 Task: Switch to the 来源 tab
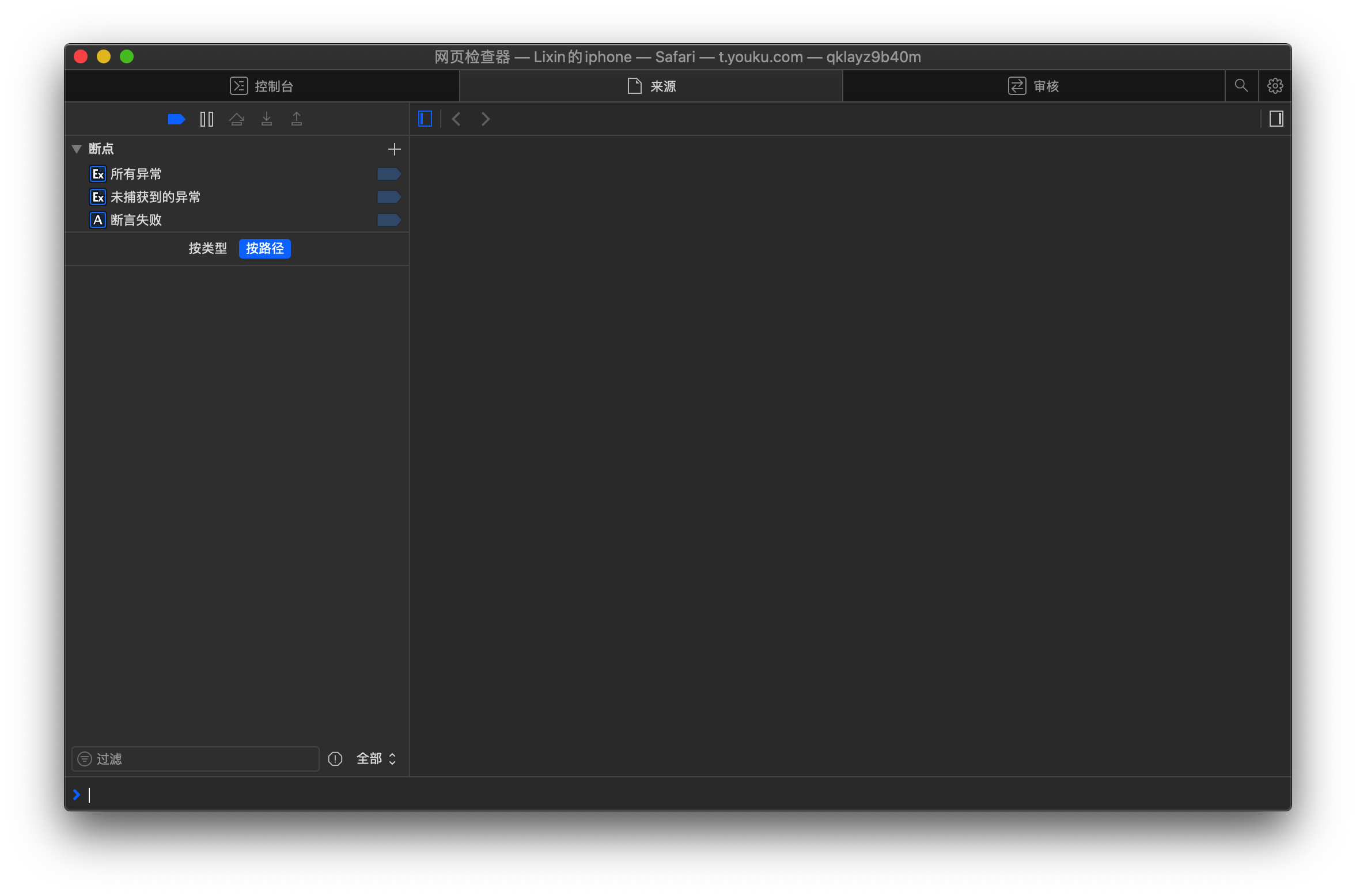point(651,86)
